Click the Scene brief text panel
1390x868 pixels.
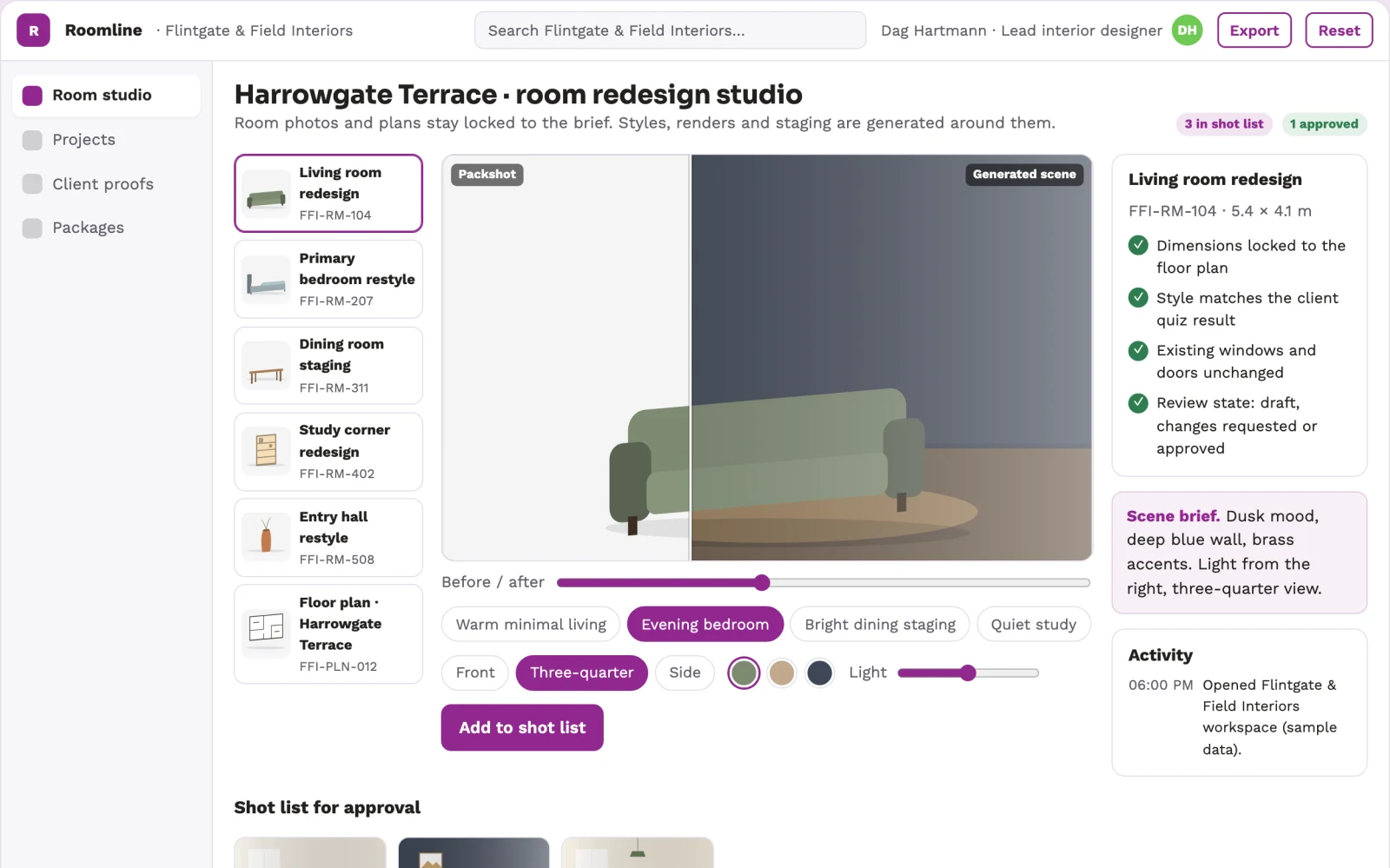[1240, 553]
